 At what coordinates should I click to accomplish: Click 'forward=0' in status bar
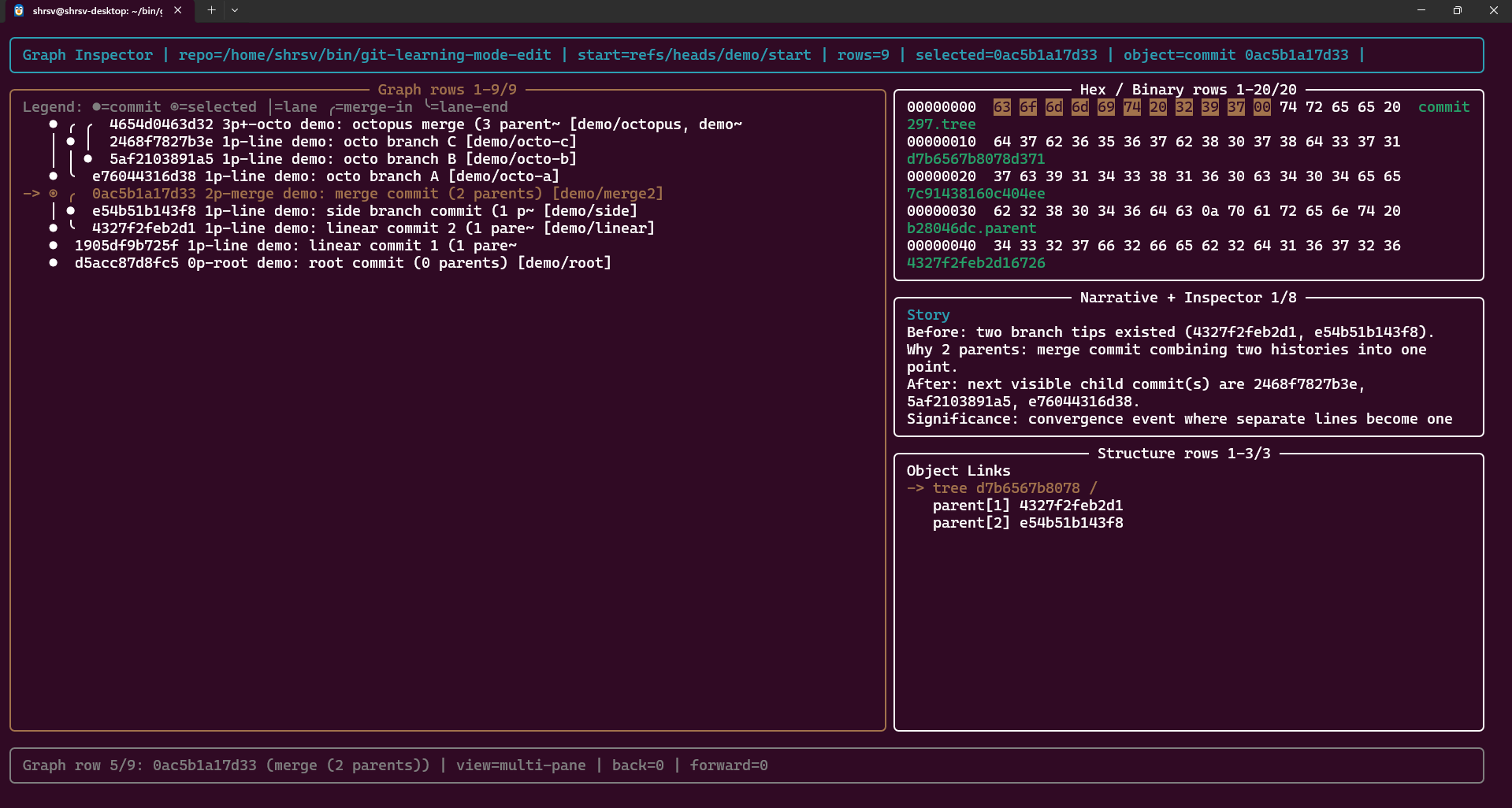(729, 765)
